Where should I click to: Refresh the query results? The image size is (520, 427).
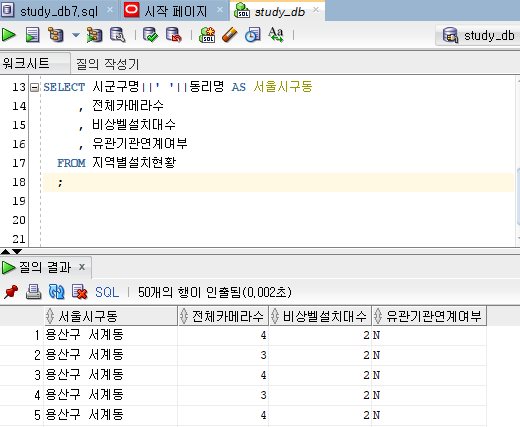[56, 292]
